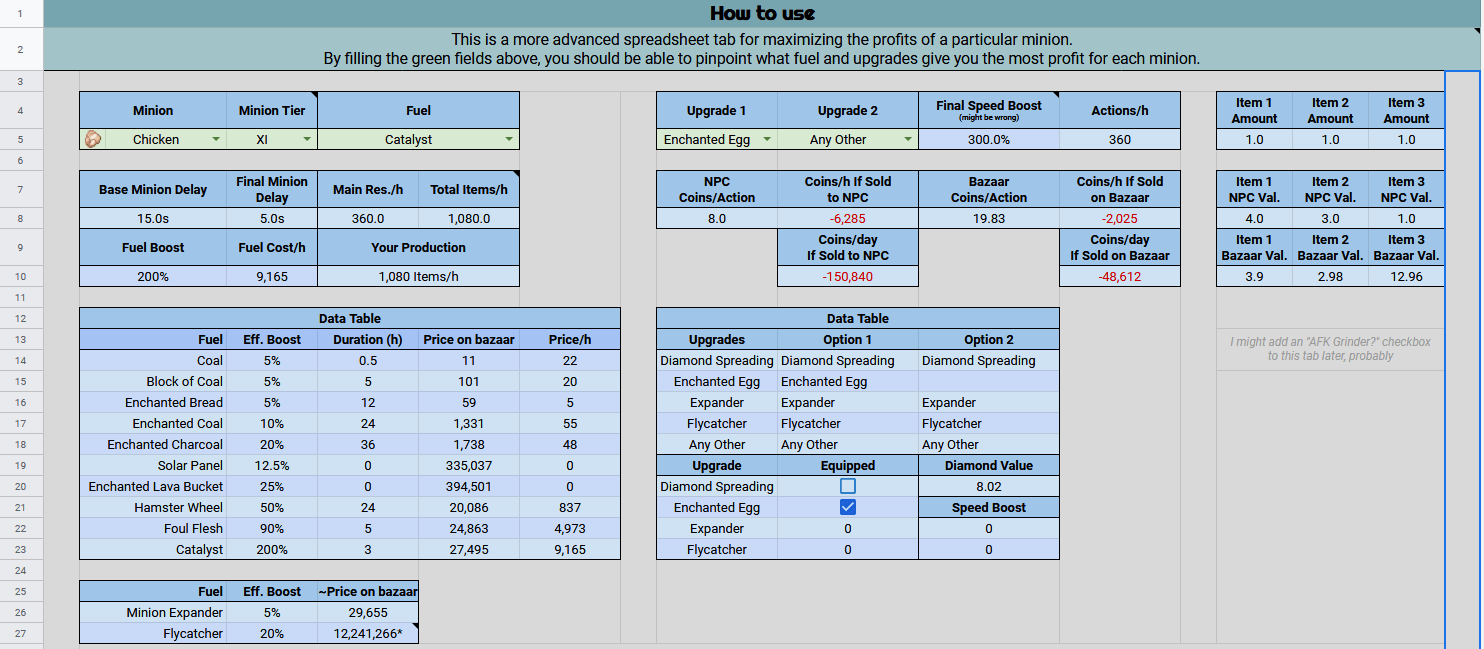This screenshot has height=649, width=1484.
Task: Enable the Diamond Spreading equipped checkbox
Action: point(848,486)
